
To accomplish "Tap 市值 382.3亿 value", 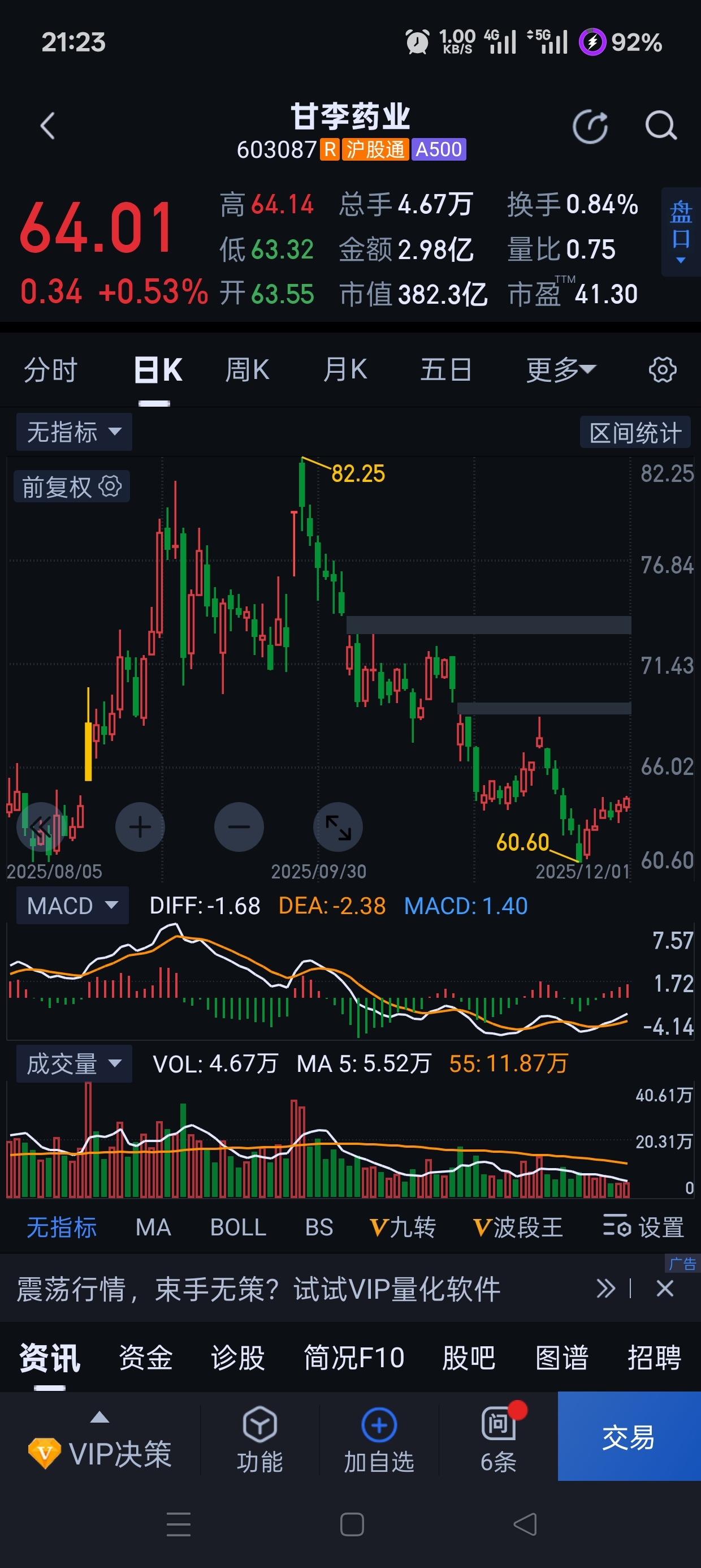I will 414,294.
